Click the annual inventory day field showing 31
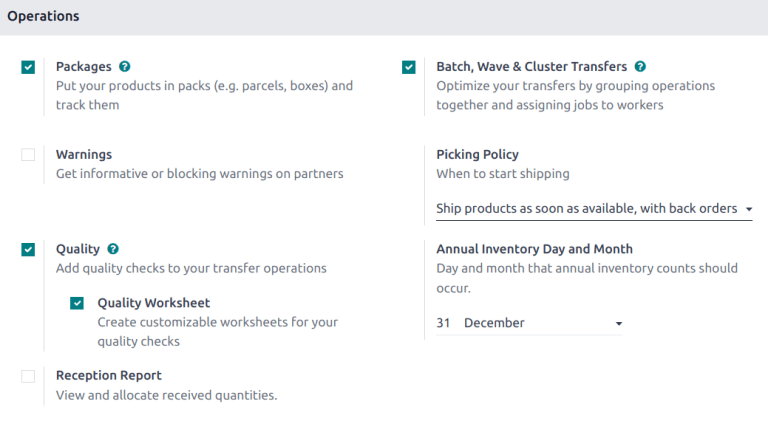Viewport: 768px width, 421px height. point(444,323)
